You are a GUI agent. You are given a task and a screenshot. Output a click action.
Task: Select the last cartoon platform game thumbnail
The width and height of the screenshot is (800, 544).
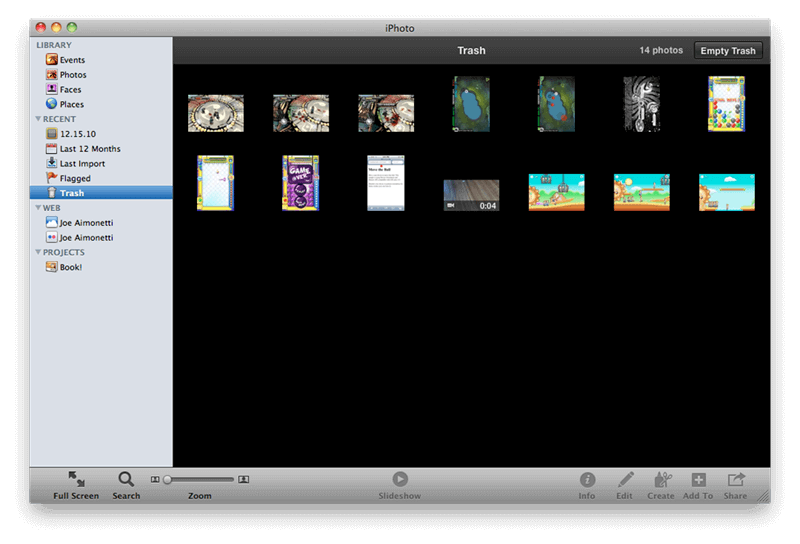tap(727, 192)
